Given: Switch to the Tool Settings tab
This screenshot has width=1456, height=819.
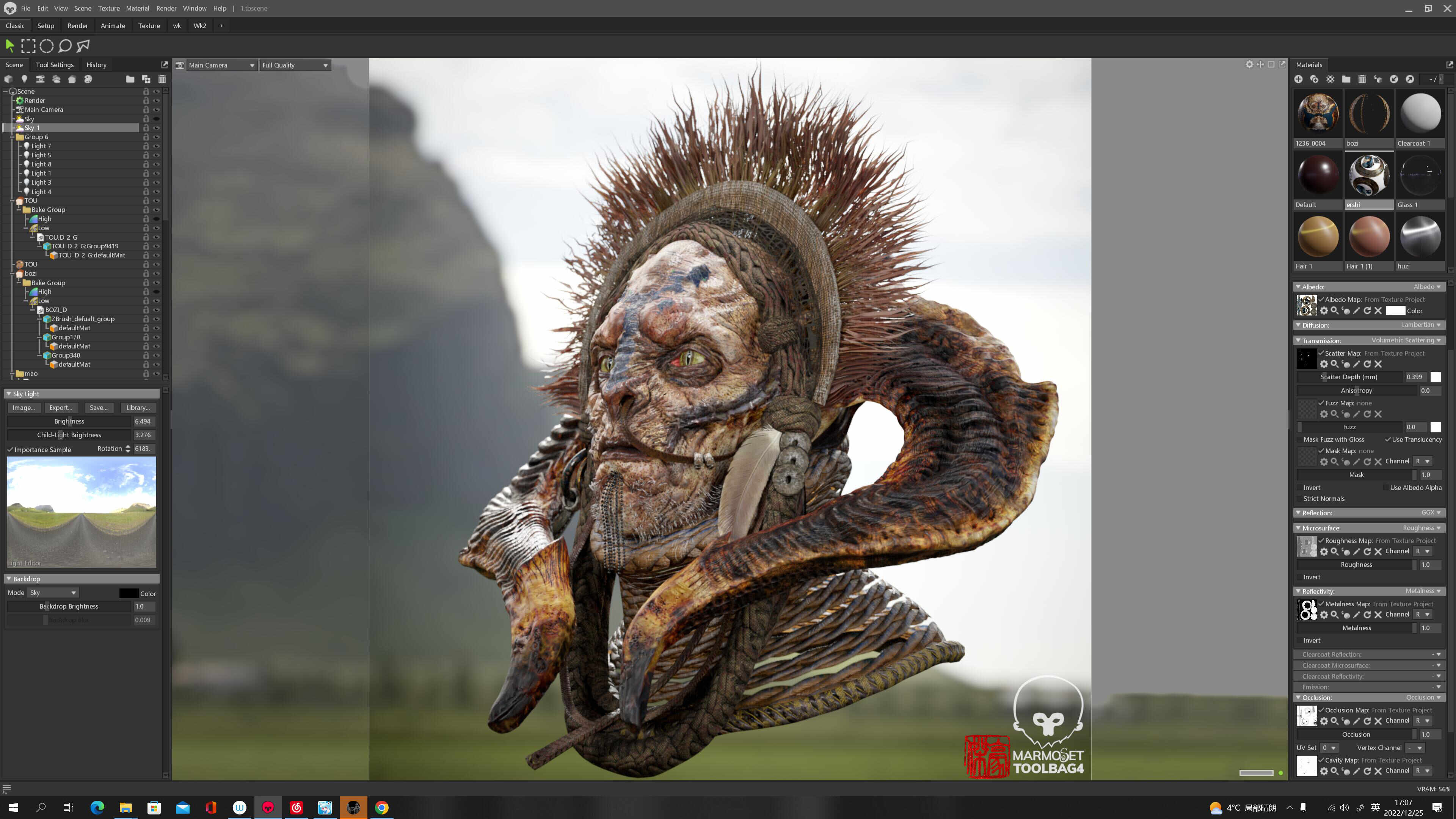Looking at the screenshot, I should point(54,65).
